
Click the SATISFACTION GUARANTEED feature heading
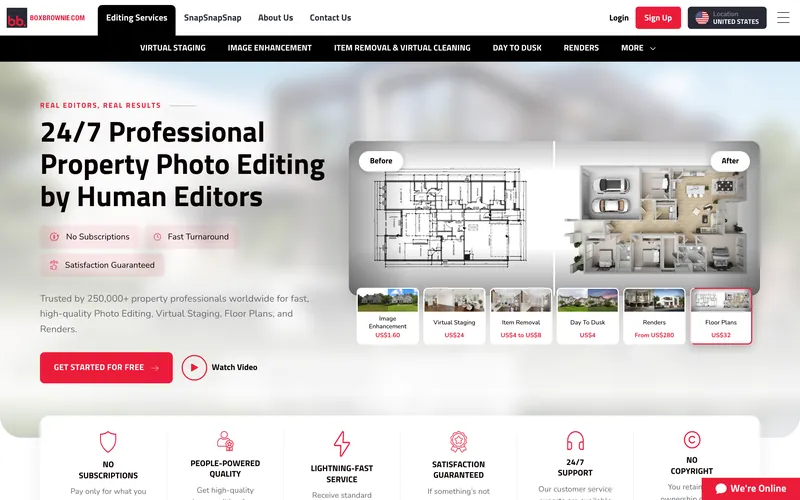[458, 469]
